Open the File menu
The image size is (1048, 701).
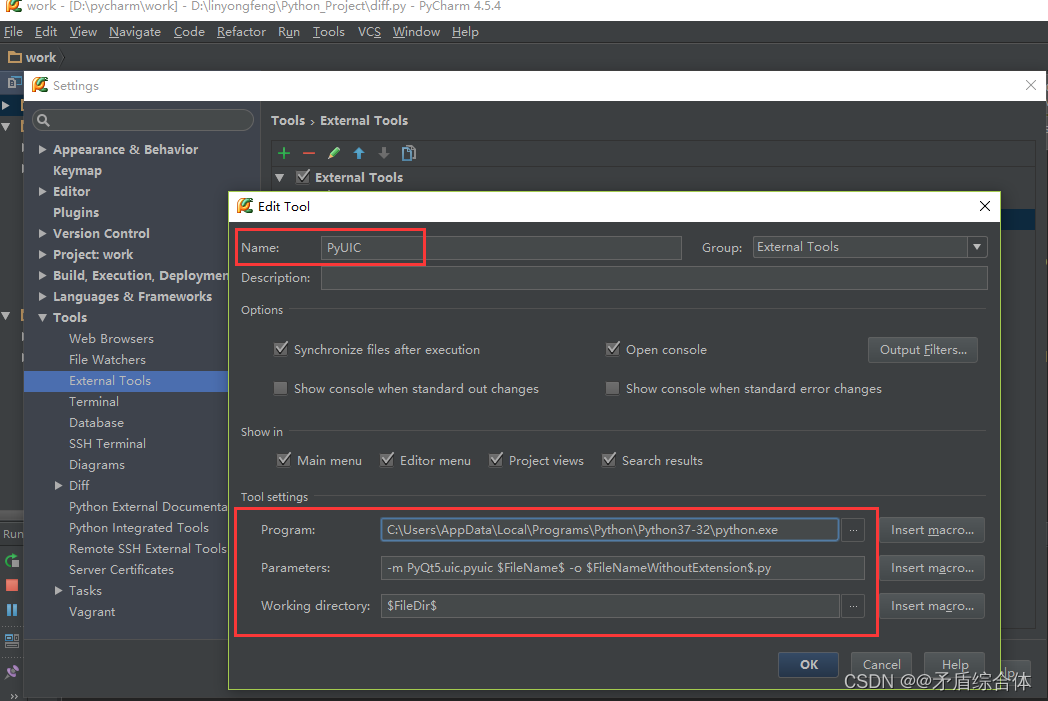(13, 32)
